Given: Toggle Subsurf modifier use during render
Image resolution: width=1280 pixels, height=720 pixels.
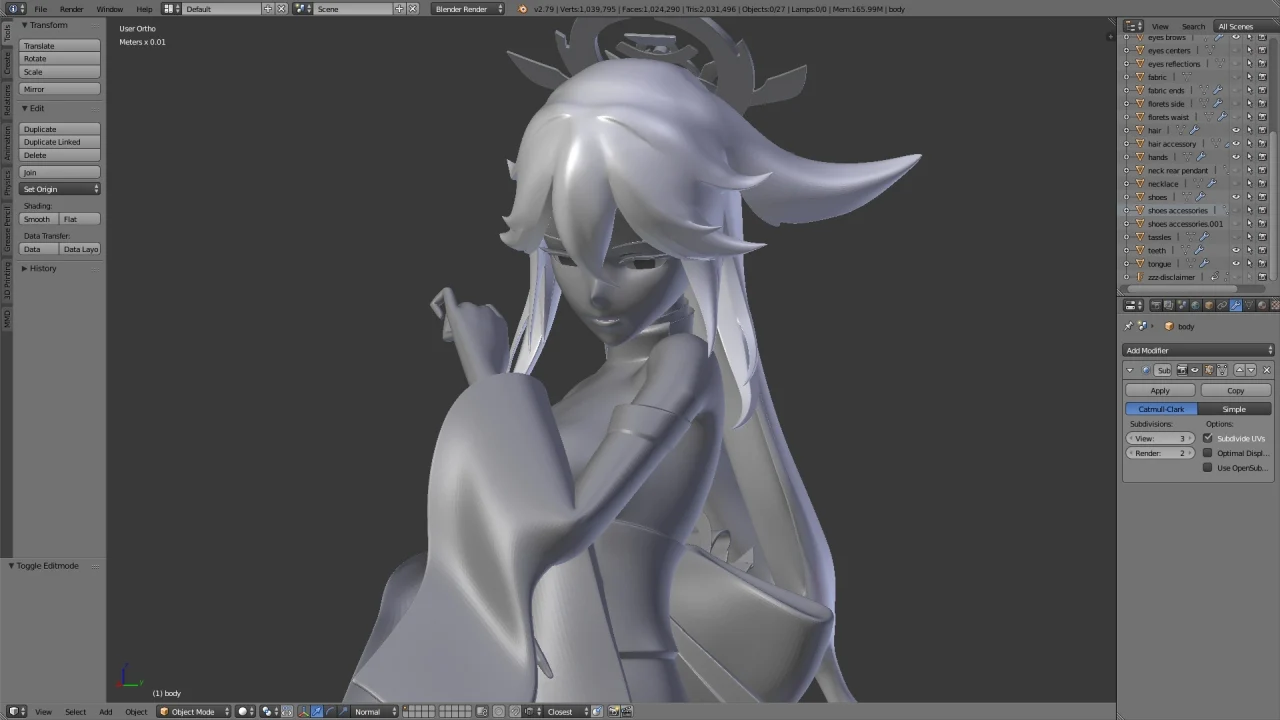Looking at the screenshot, I should 1182,370.
